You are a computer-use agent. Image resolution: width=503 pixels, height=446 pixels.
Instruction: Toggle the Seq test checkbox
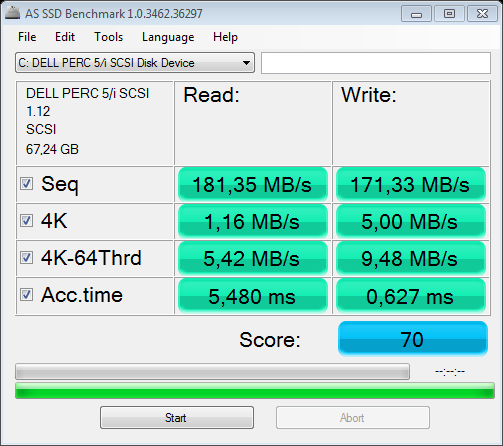pyautogui.click(x=26, y=184)
